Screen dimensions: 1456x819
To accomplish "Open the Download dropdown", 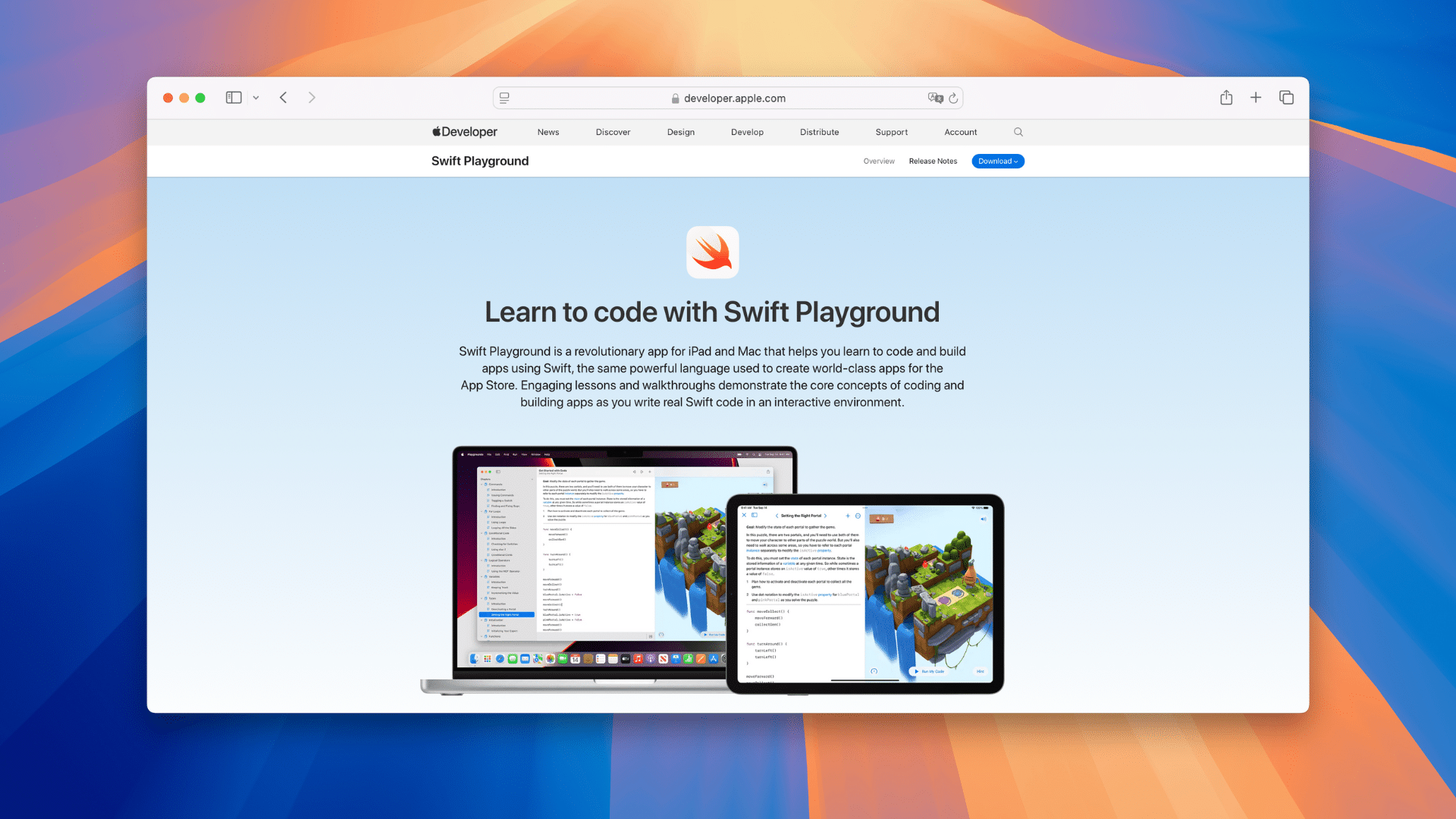I will click(x=997, y=161).
